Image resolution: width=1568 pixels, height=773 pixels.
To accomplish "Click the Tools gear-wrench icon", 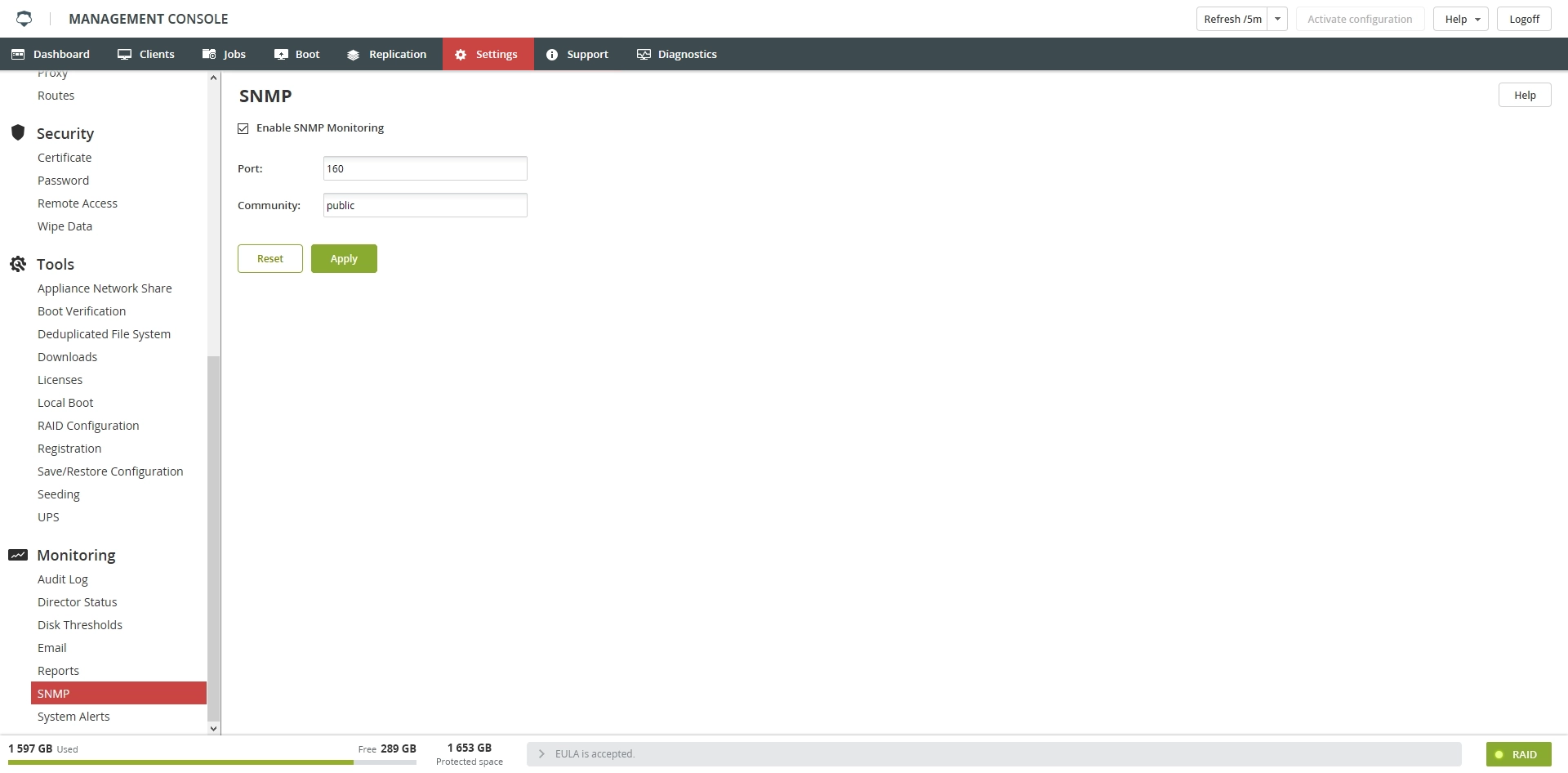I will click(18, 264).
